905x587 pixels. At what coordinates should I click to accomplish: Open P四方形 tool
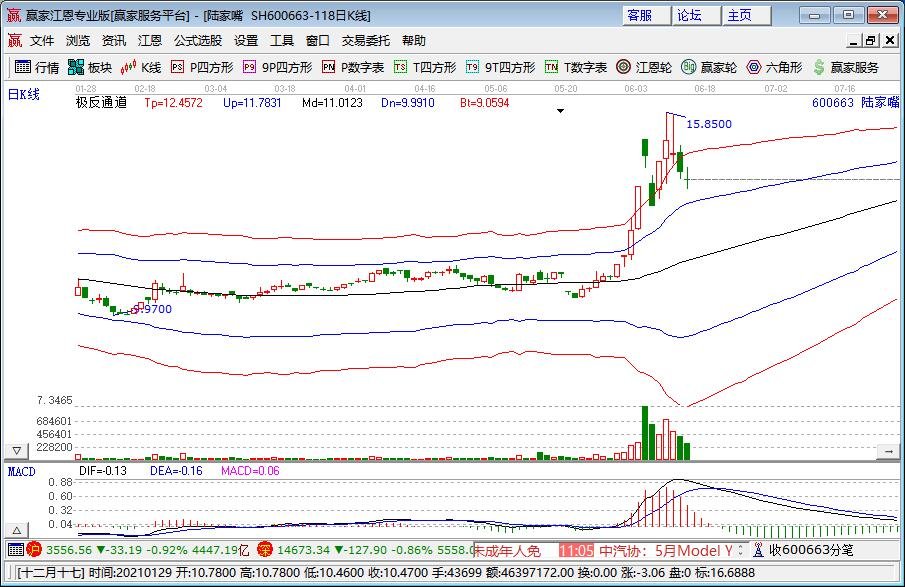click(202, 68)
